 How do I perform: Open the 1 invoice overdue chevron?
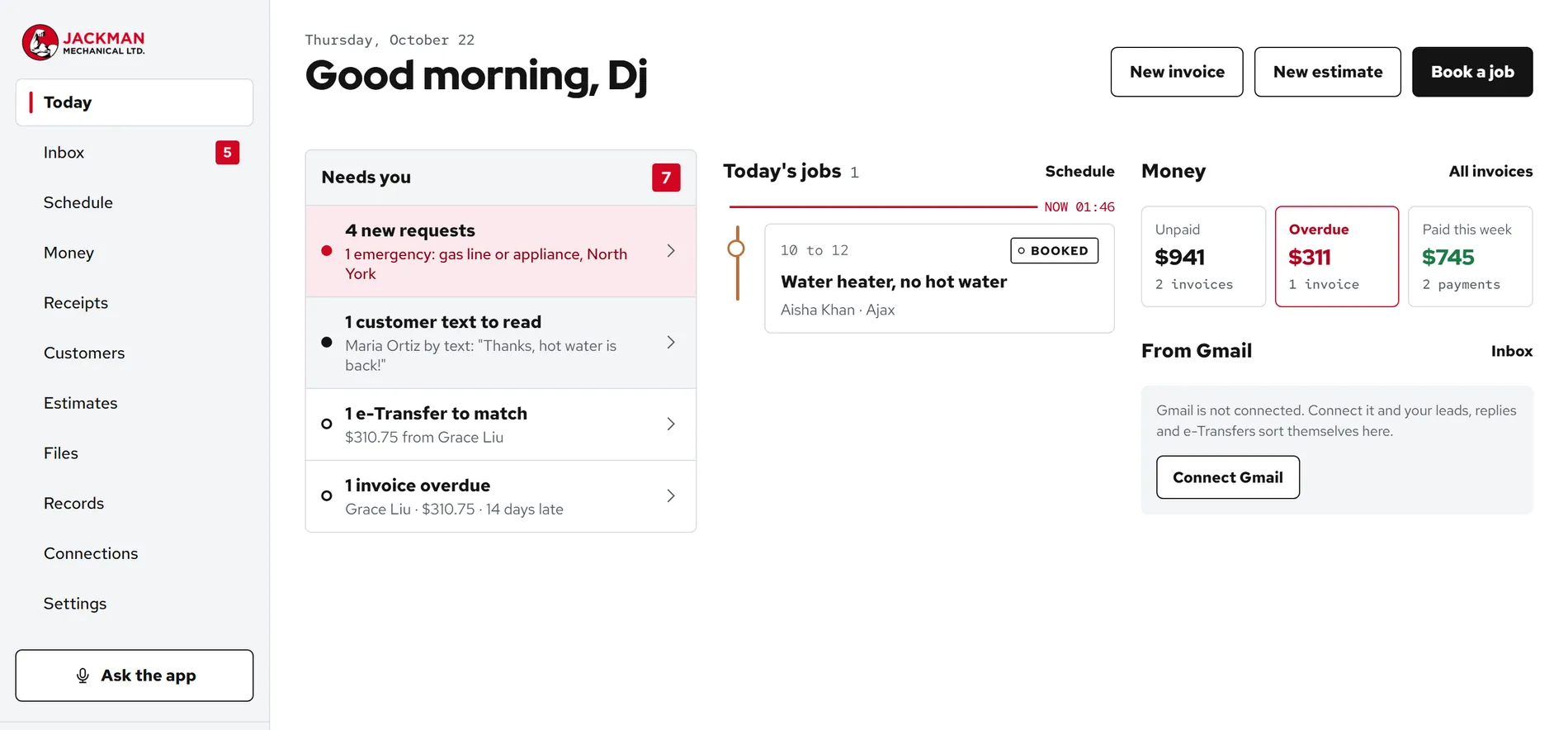tap(671, 496)
